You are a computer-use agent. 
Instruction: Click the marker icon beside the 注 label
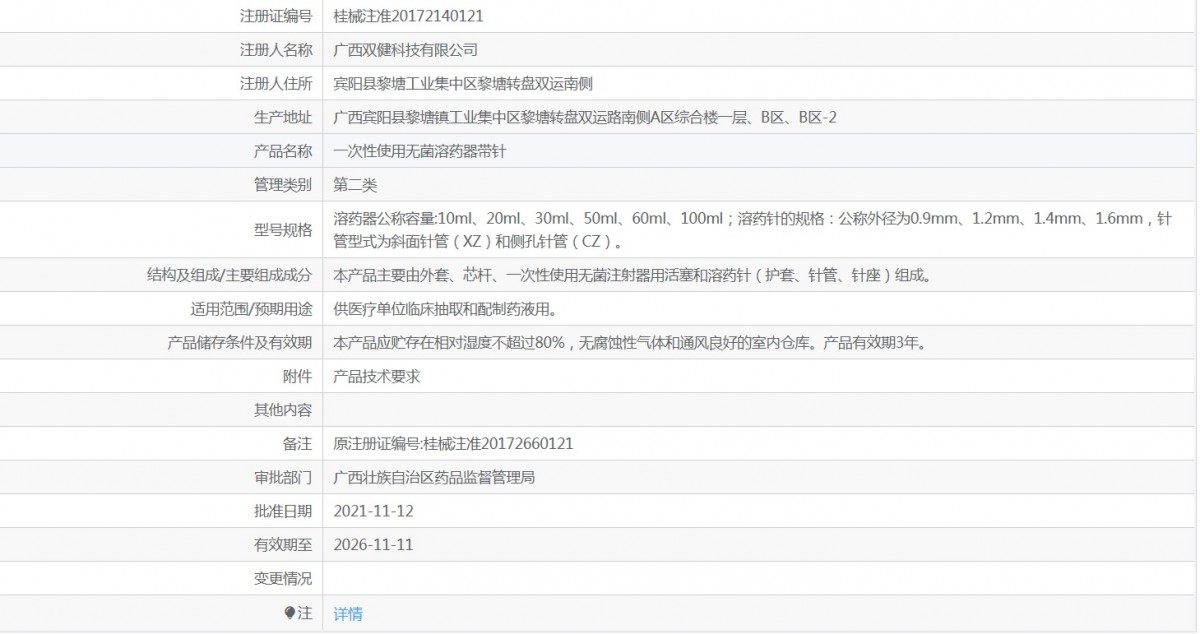point(290,612)
